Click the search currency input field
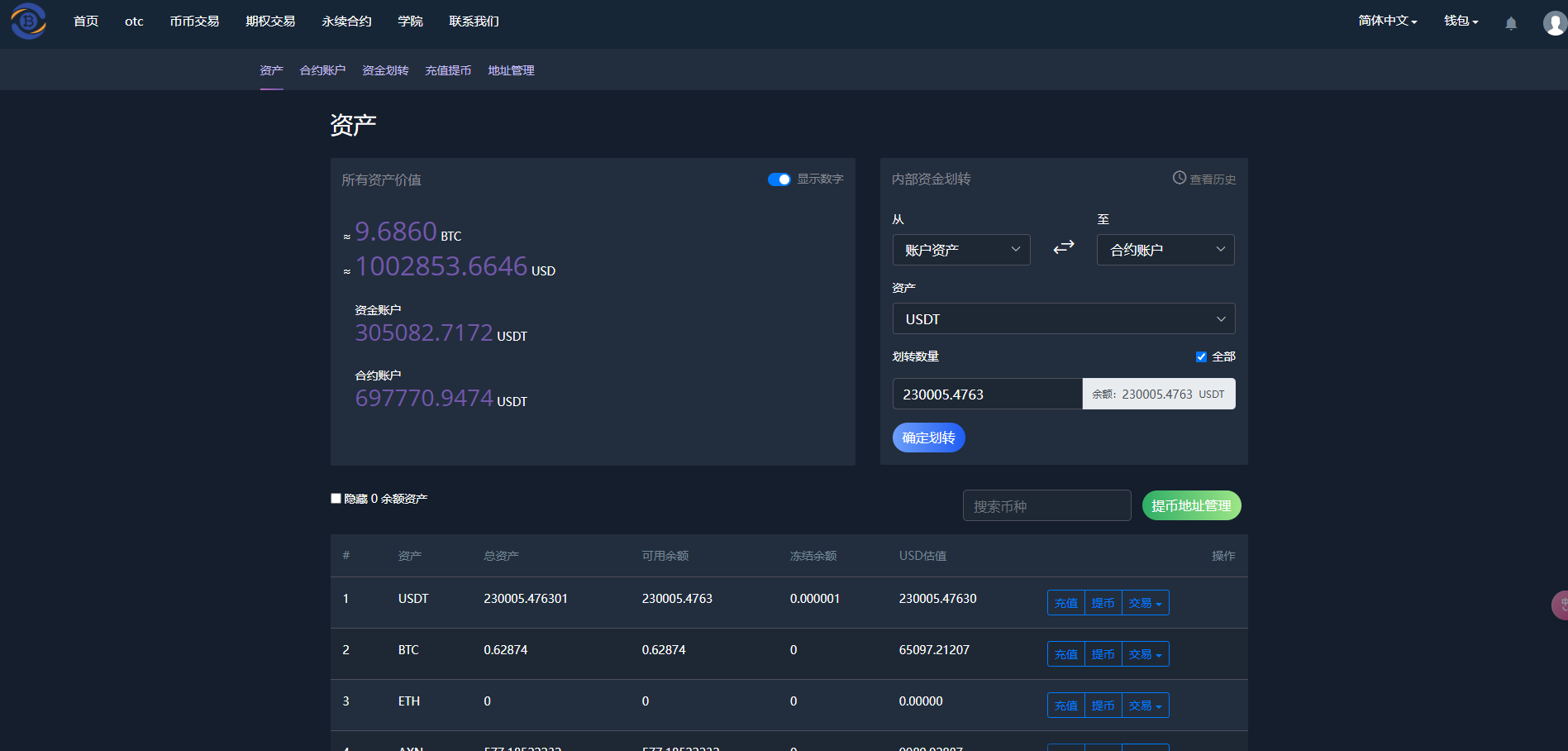1568x751 pixels. (x=1046, y=505)
